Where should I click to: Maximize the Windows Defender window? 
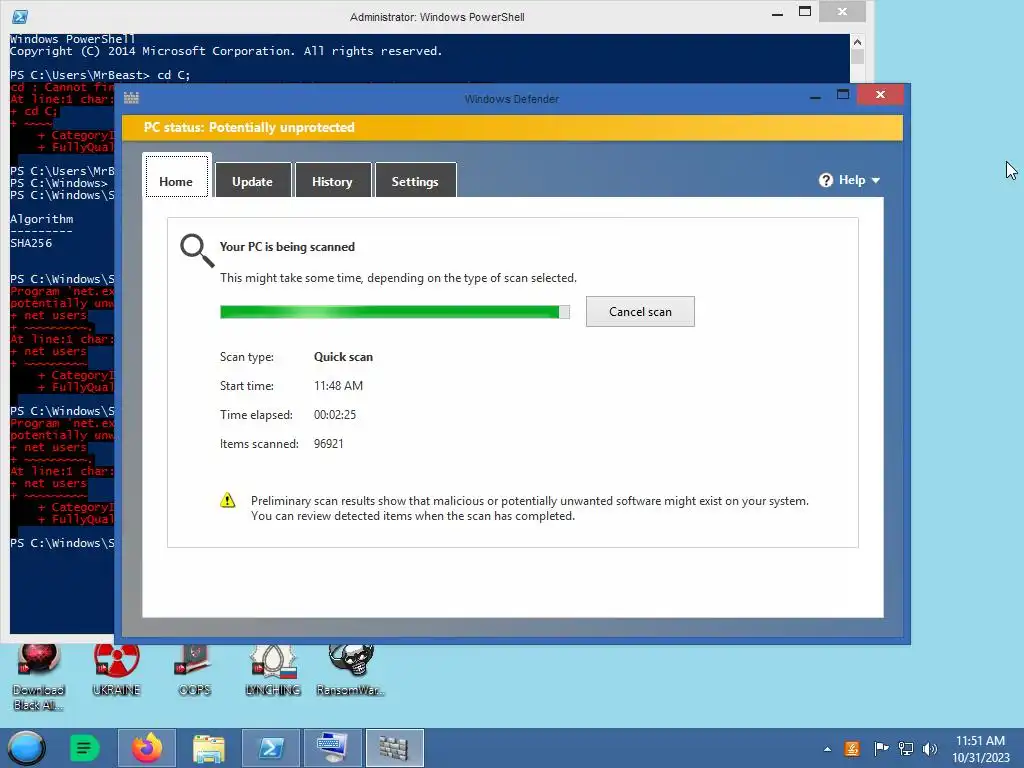(843, 95)
